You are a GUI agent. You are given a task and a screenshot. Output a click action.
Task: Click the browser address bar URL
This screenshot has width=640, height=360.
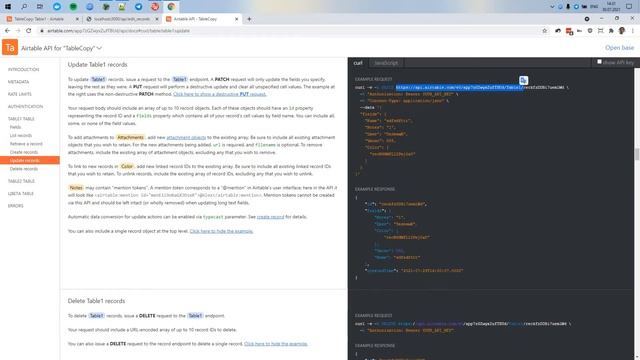118,31
